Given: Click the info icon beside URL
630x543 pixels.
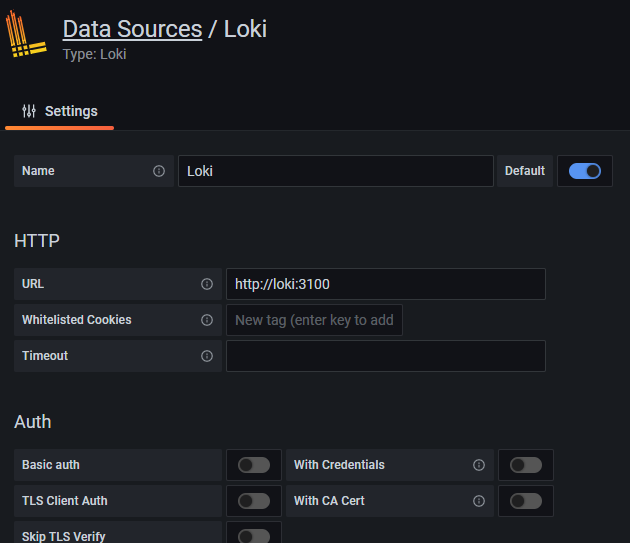Looking at the screenshot, I should point(207,284).
